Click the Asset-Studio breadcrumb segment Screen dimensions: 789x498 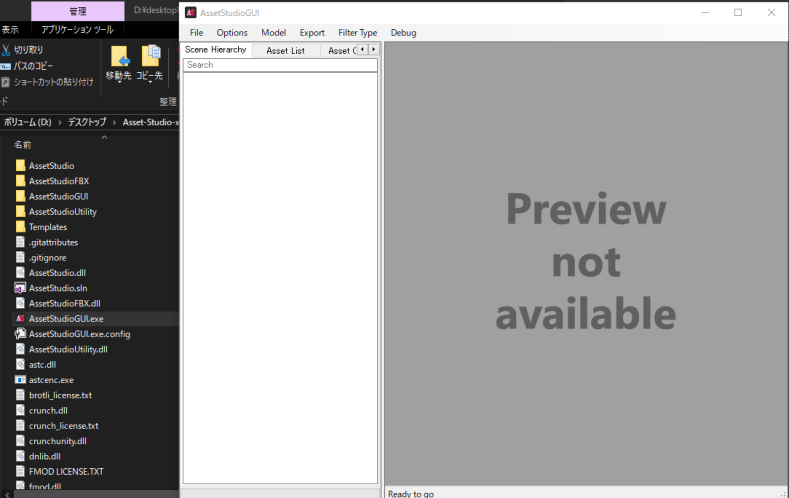click(x=150, y=122)
